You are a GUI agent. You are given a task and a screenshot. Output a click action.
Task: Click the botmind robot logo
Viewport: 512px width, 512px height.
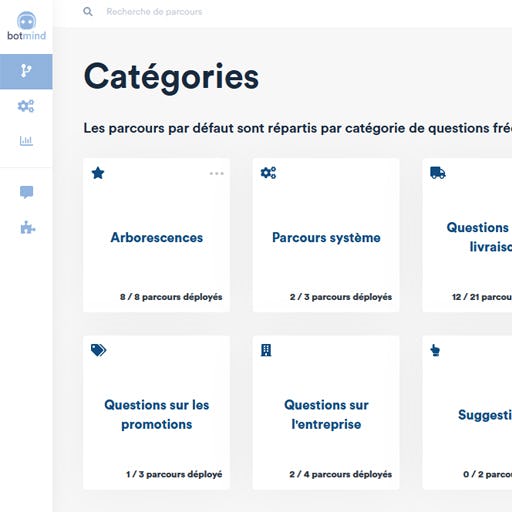pyautogui.click(x=26, y=26)
